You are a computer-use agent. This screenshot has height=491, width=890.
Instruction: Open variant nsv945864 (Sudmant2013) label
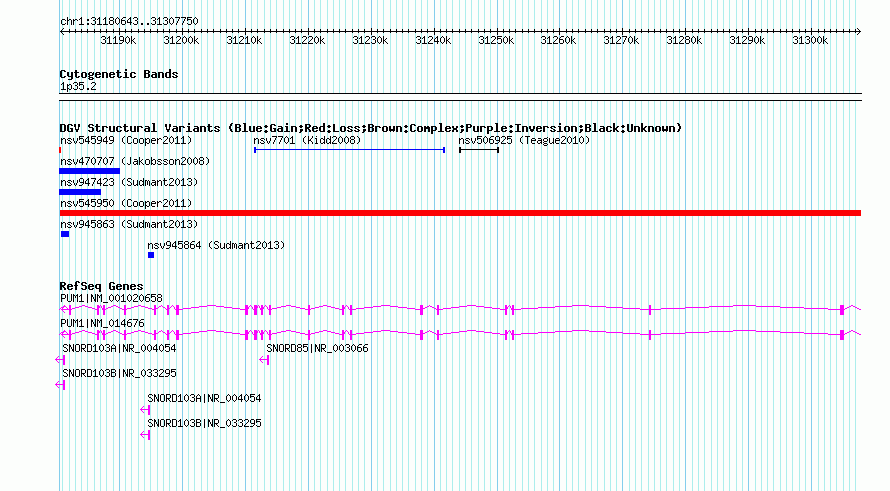pyautogui.click(x=216, y=245)
